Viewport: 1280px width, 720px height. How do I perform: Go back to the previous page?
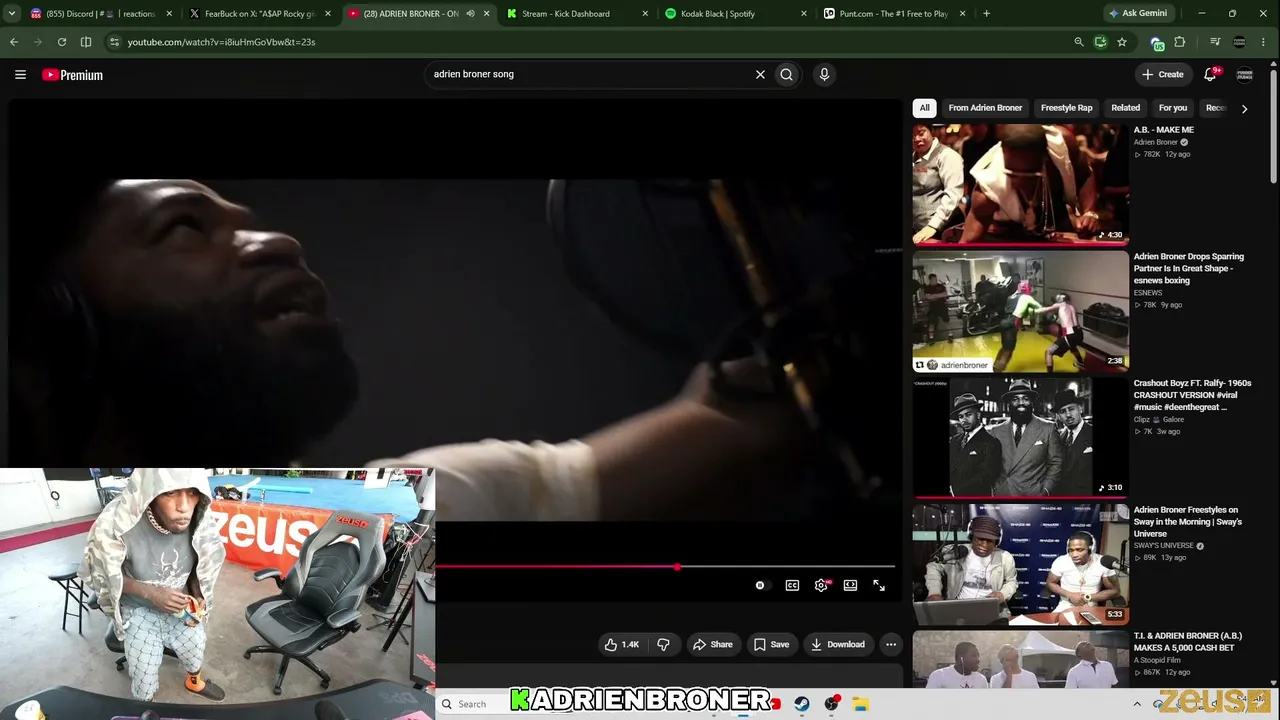(x=14, y=42)
